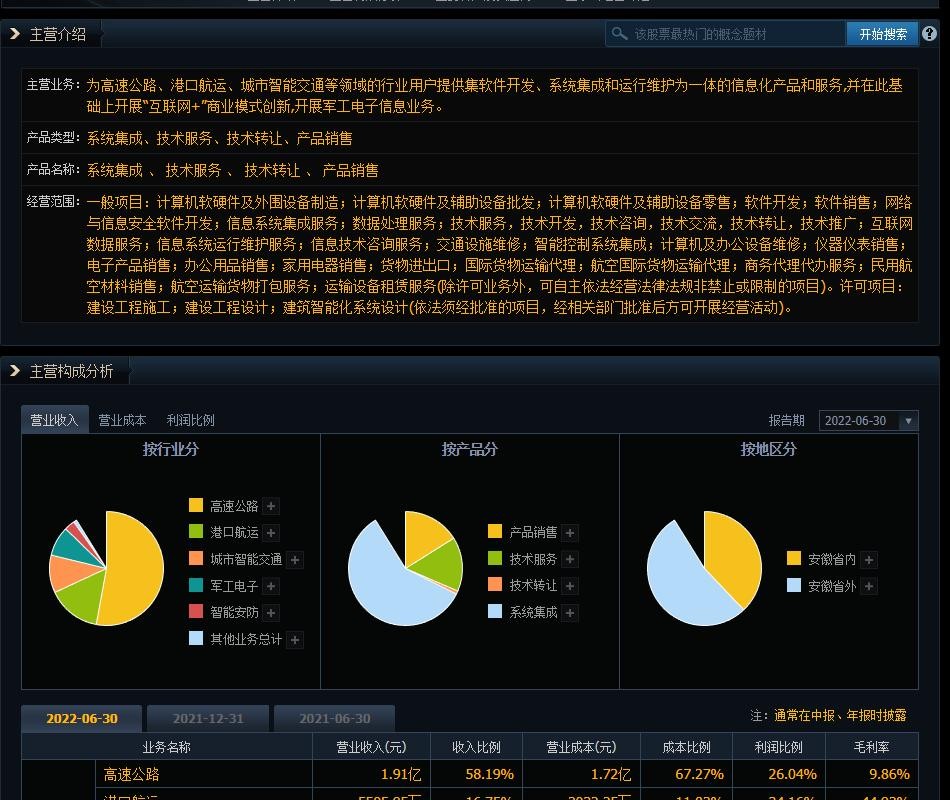Click the arrow icon beside 主营介绍 header
This screenshot has width=950, height=800.
click(15, 33)
